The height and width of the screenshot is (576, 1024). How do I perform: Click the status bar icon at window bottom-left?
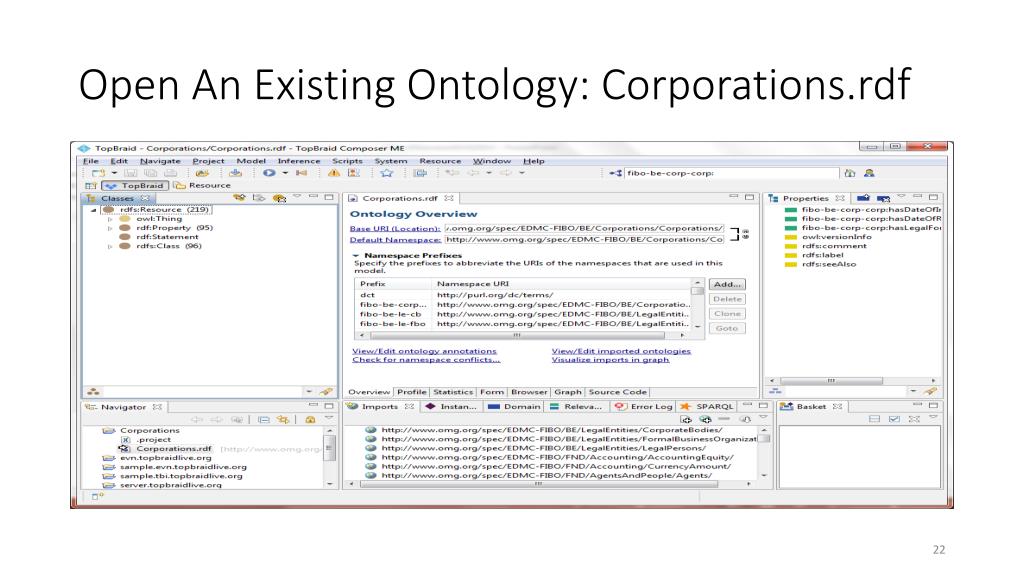(x=97, y=496)
